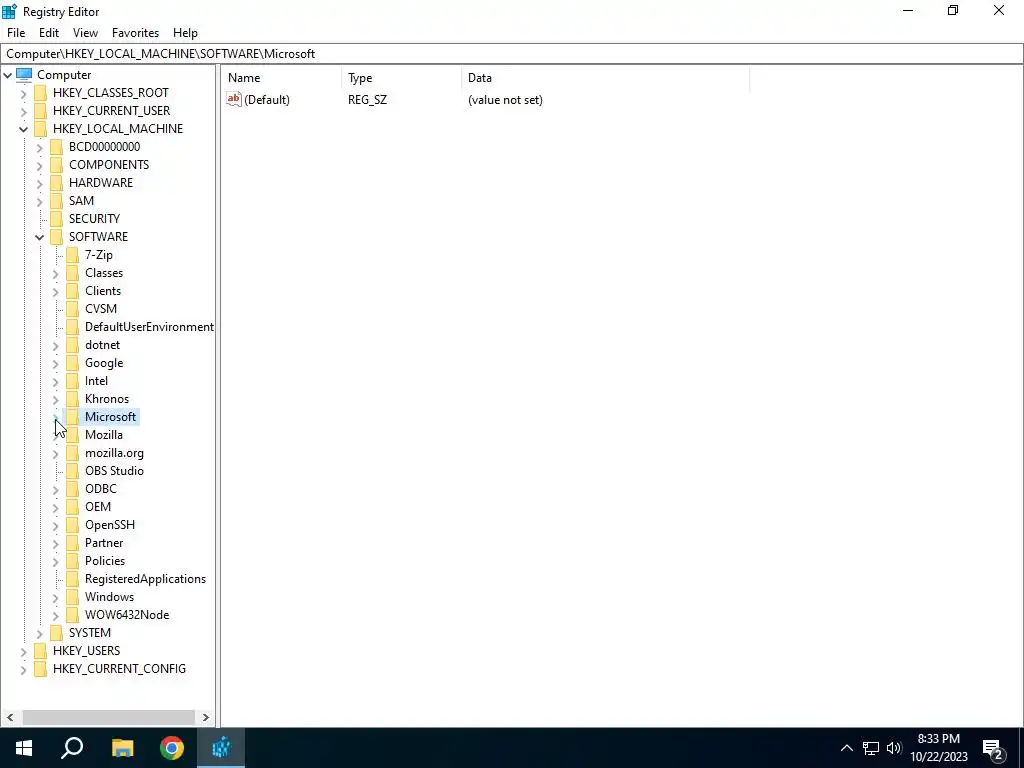Click tree pane scroll right arrow
Screen dimensions: 1024x768
coord(206,717)
